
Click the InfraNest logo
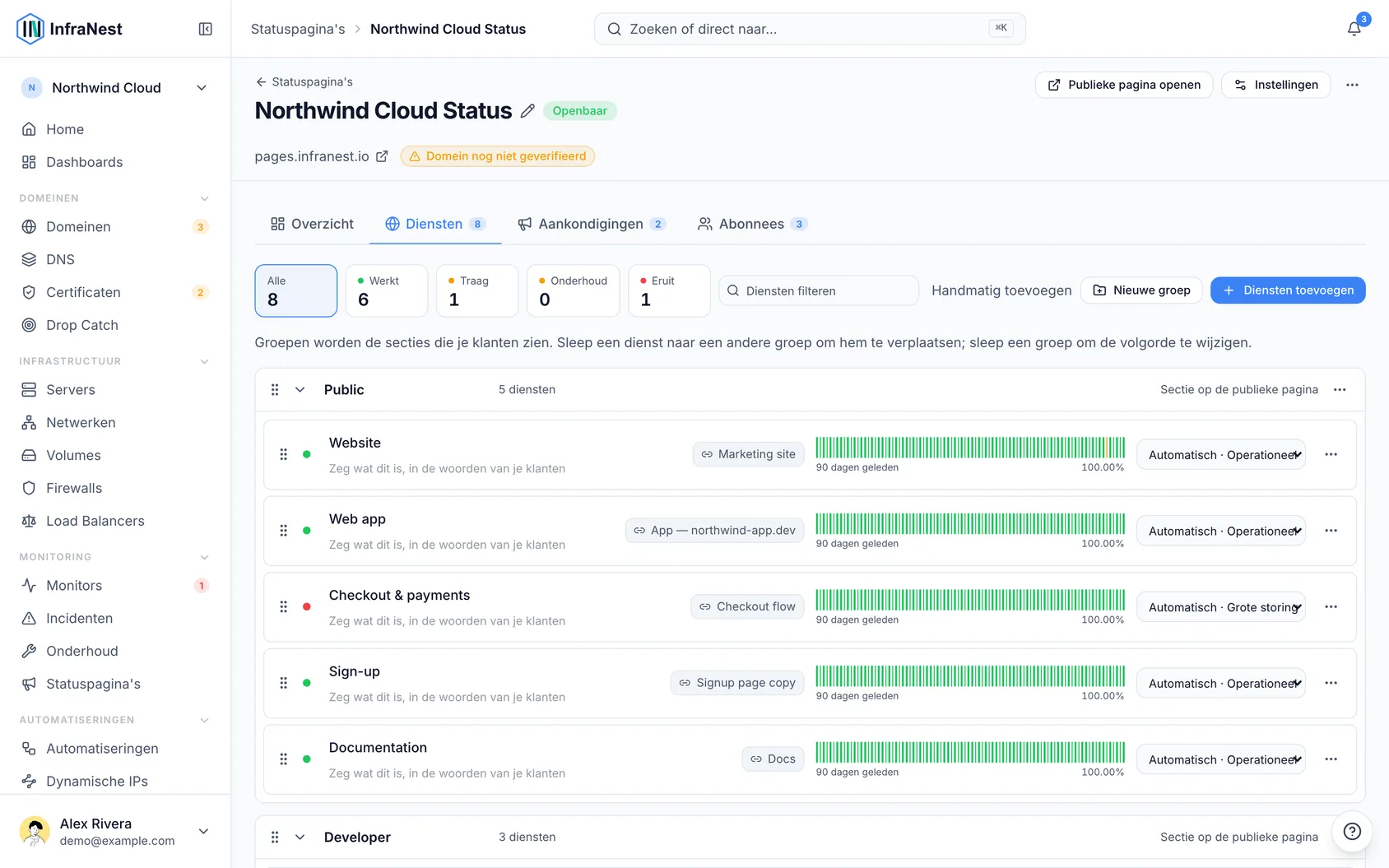[x=69, y=29]
